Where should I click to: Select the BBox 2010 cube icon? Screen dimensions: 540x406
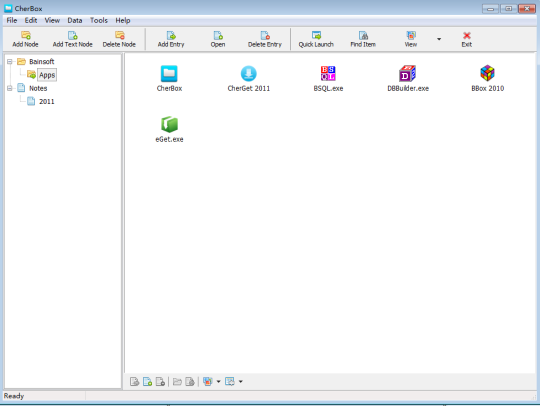click(487, 73)
